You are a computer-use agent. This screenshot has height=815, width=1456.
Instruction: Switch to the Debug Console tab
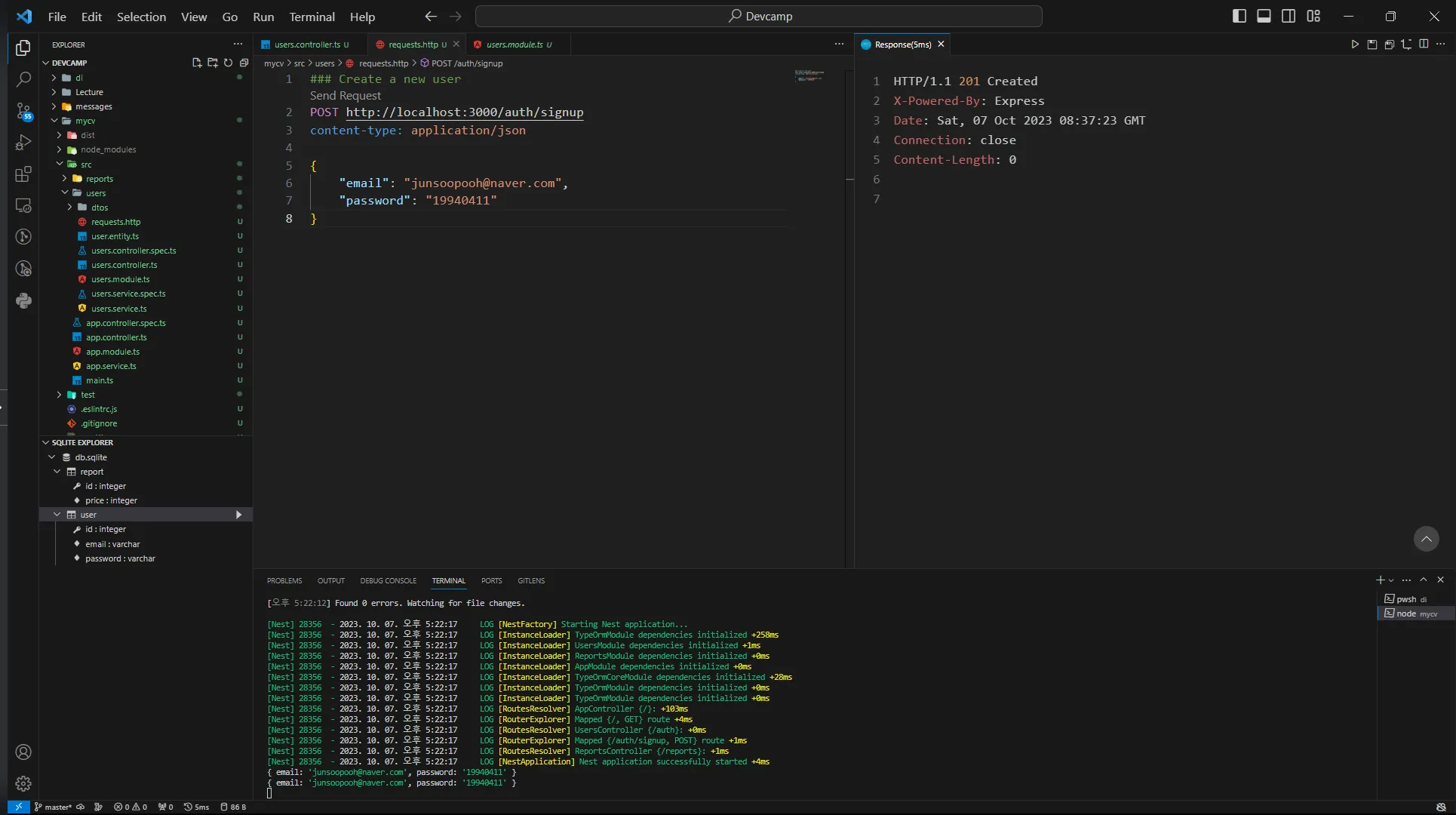click(388, 580)
